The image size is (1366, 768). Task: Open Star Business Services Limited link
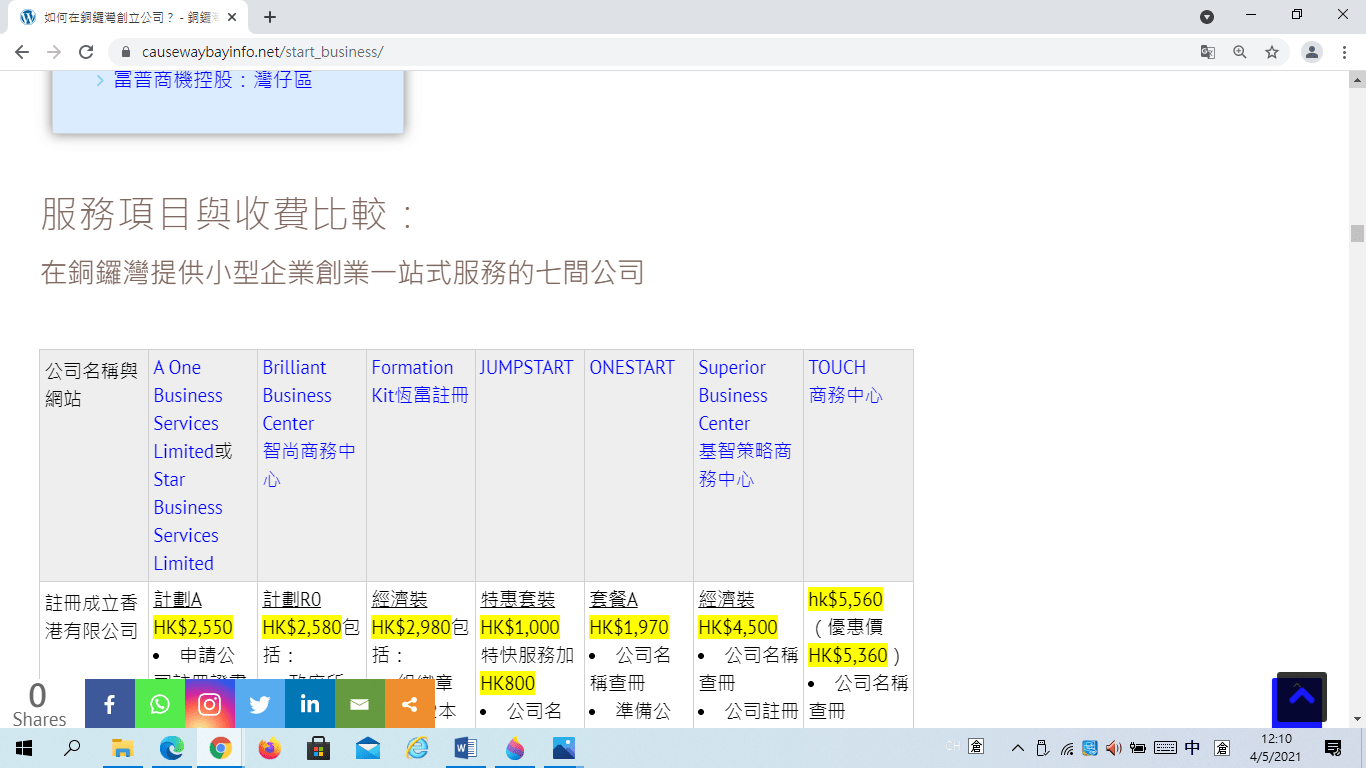(x=188, y=521)
